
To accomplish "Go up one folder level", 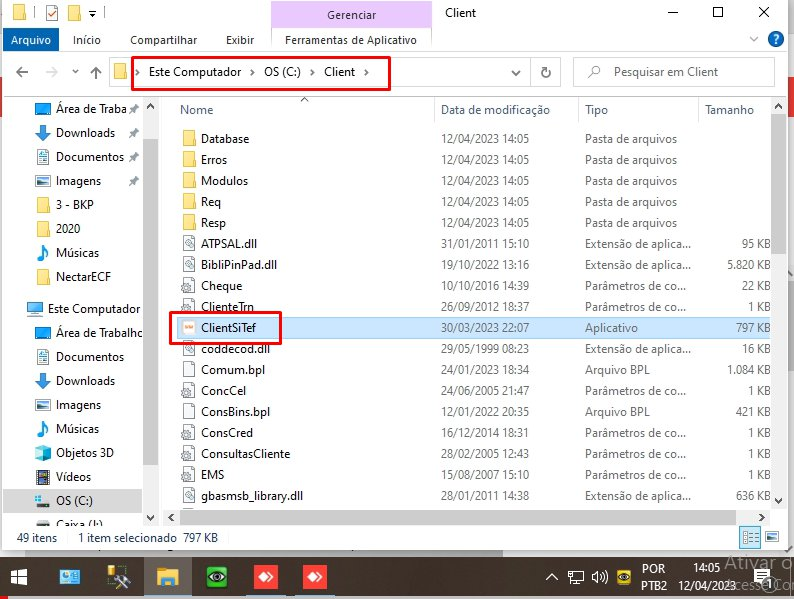I will [x=96, y=72].
